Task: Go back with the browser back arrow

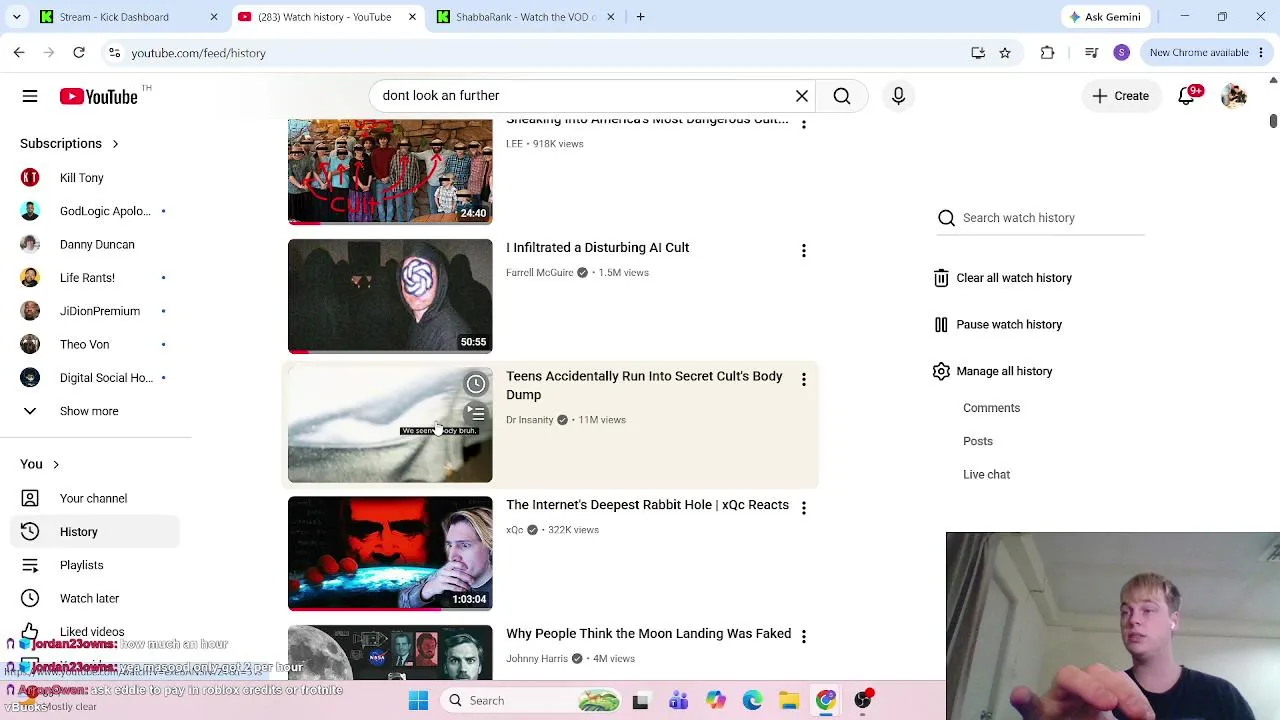Action: tap(19, 53)
